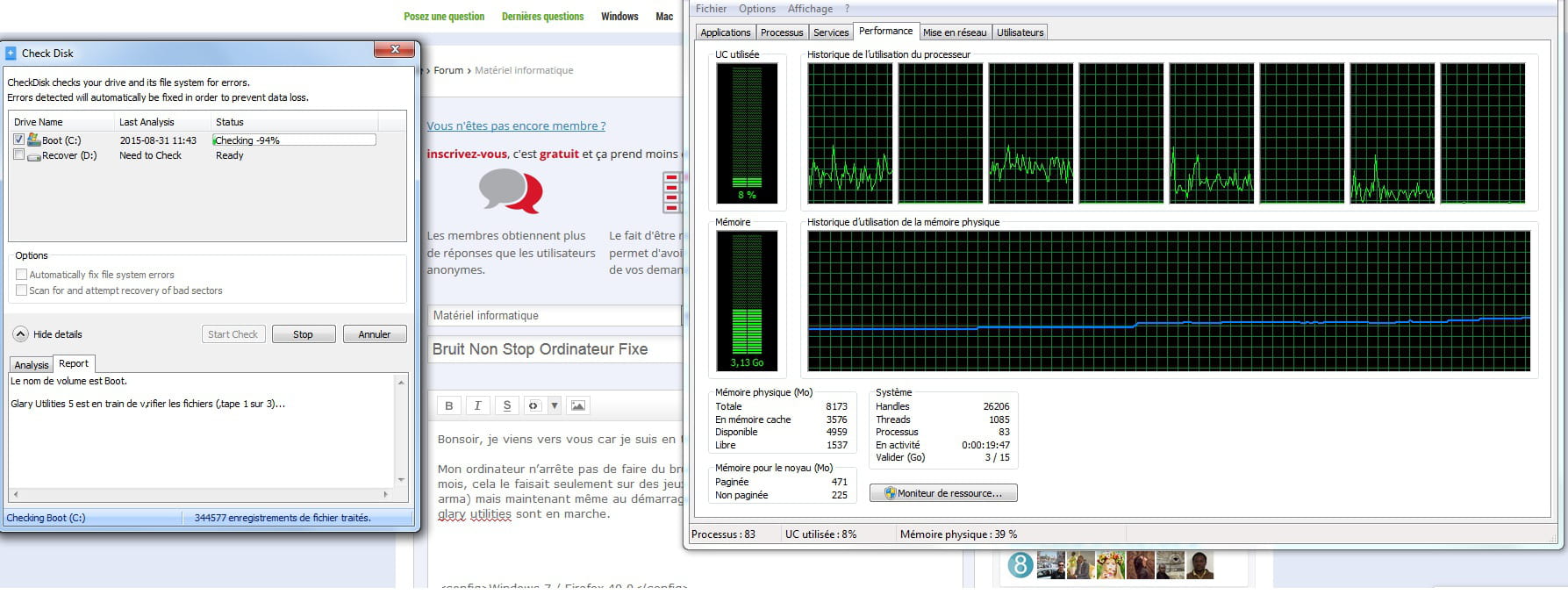Click the Bold formatting icon
The width and height of the screenshot is (1568, 595).
point(449,405)
